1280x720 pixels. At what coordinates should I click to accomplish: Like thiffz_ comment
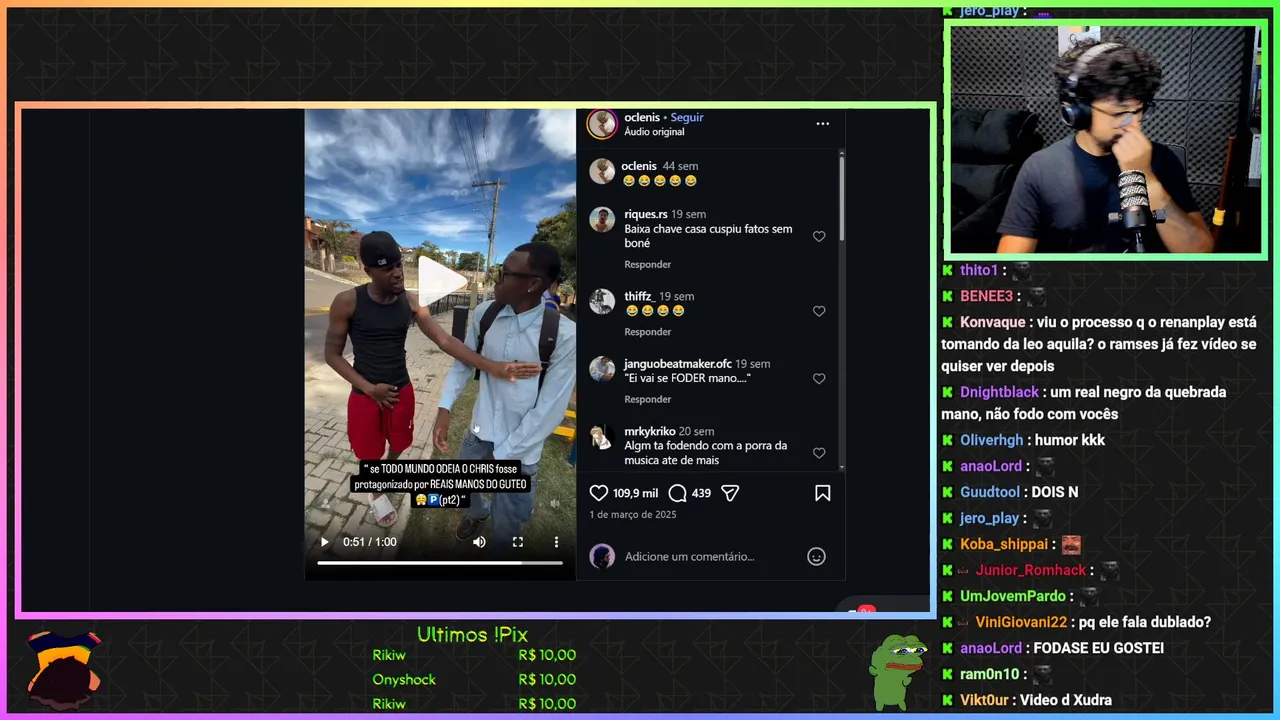pyautogui.click(x=819, y=312)
